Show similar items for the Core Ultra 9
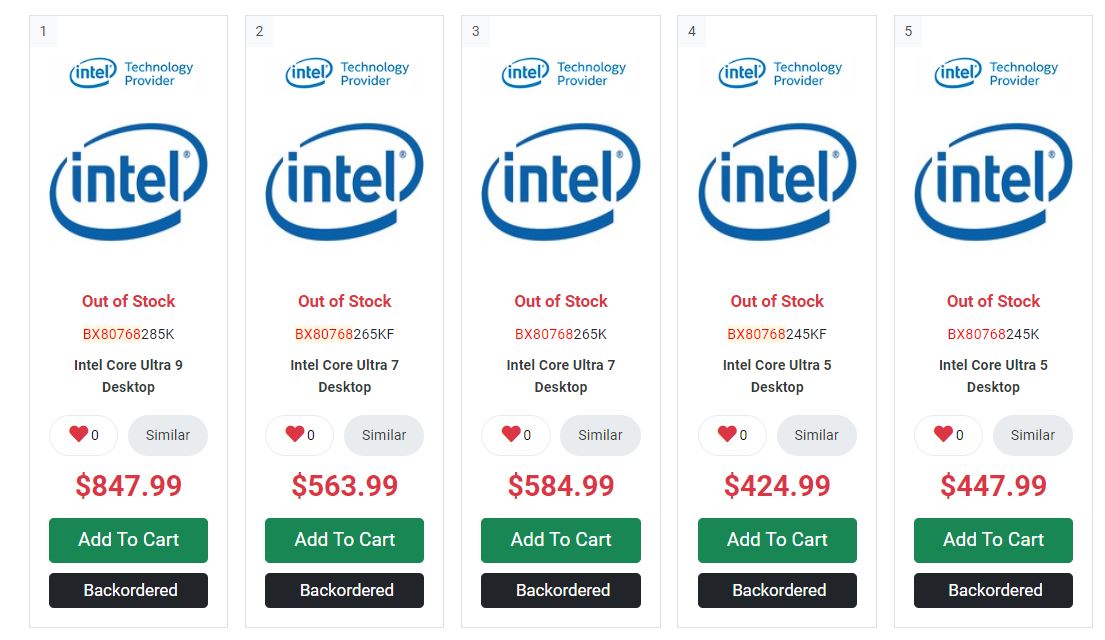Screen dimensions: 1105x640 168,435
